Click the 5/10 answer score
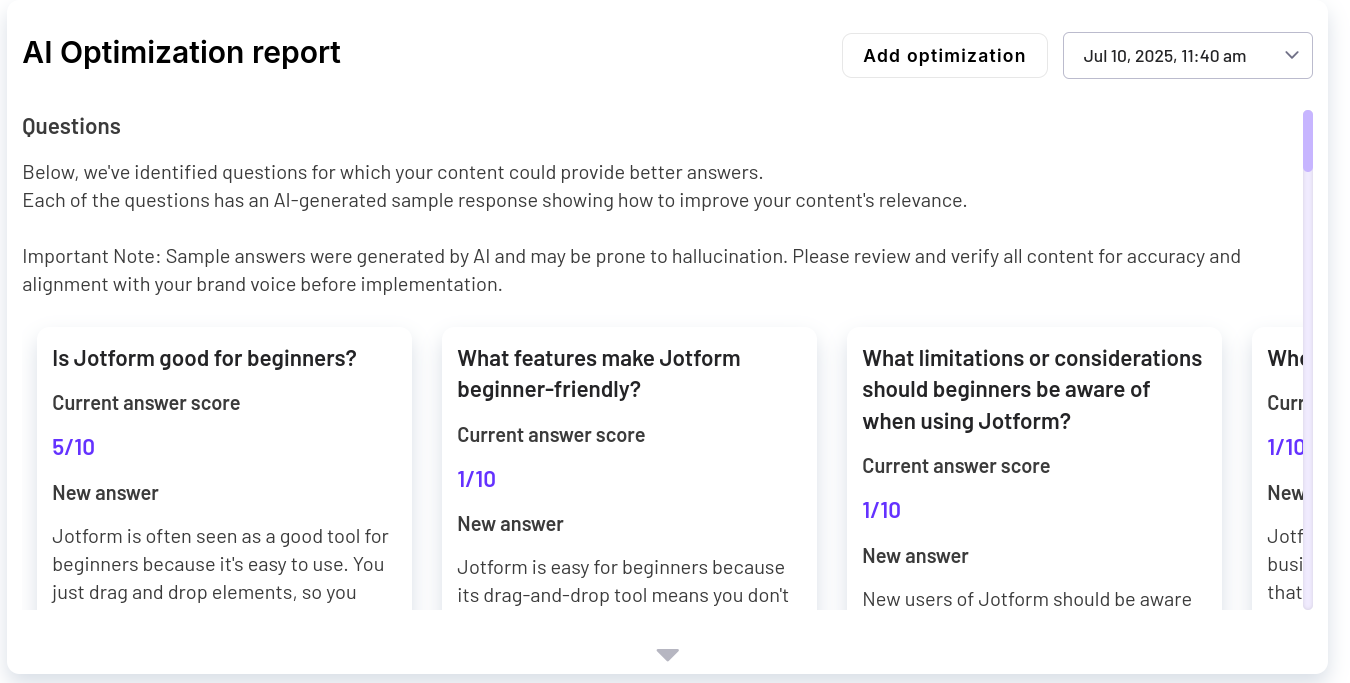The image size is (1350, 683). click(73, 447)
